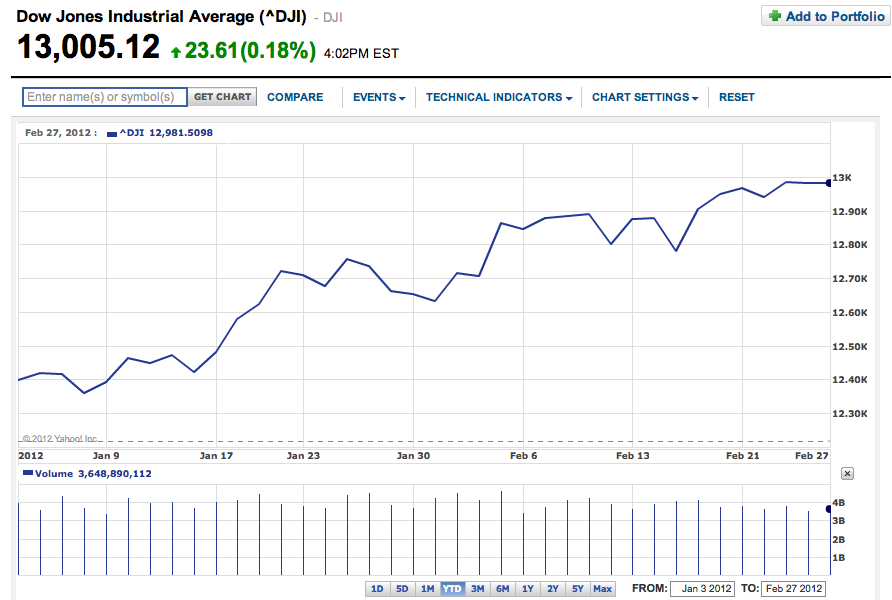This screenshot has width=892, height=600.
Task: Click the GET CHART button
Action: pyautogui.click(x=222, y=97)
